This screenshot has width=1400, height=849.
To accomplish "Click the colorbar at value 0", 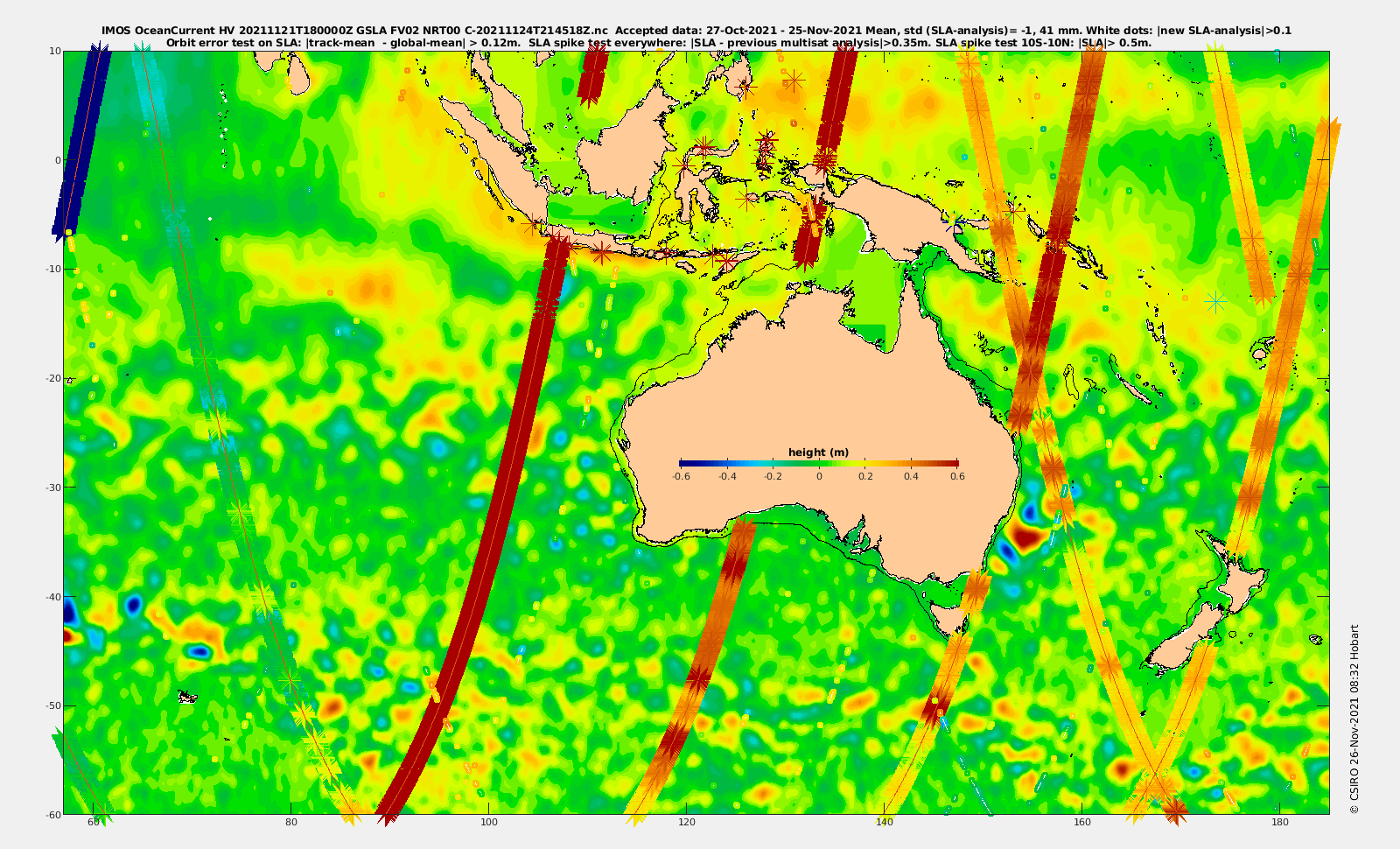I will (x=819, y=463).
